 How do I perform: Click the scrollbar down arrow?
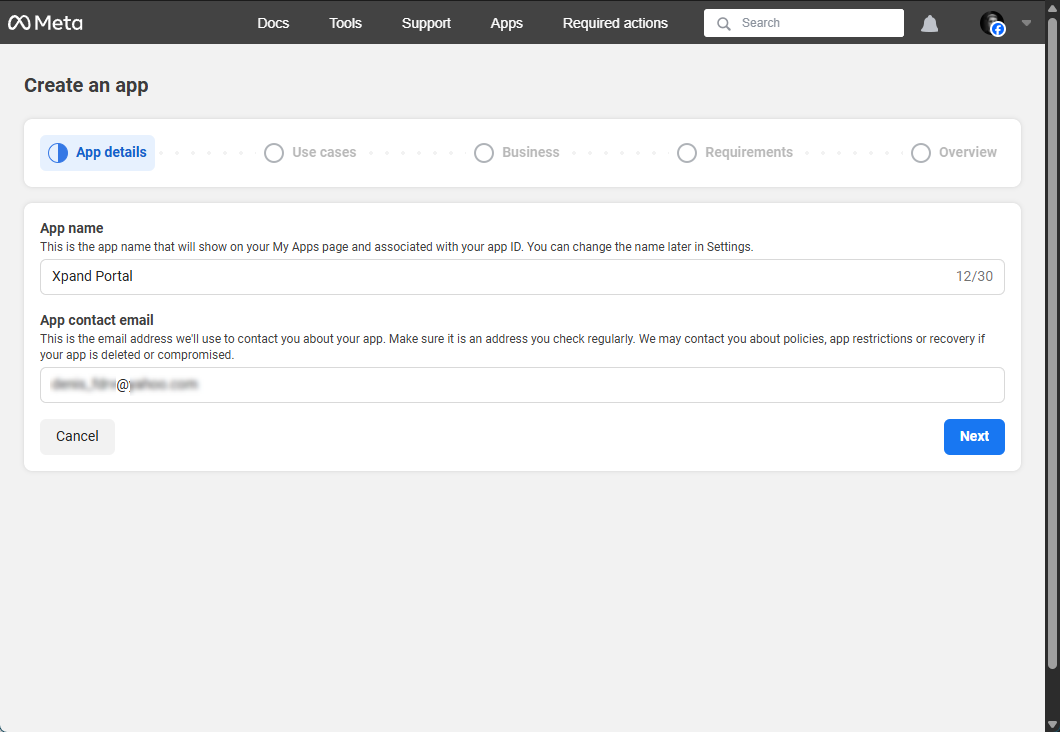[x=1052, y=724]
